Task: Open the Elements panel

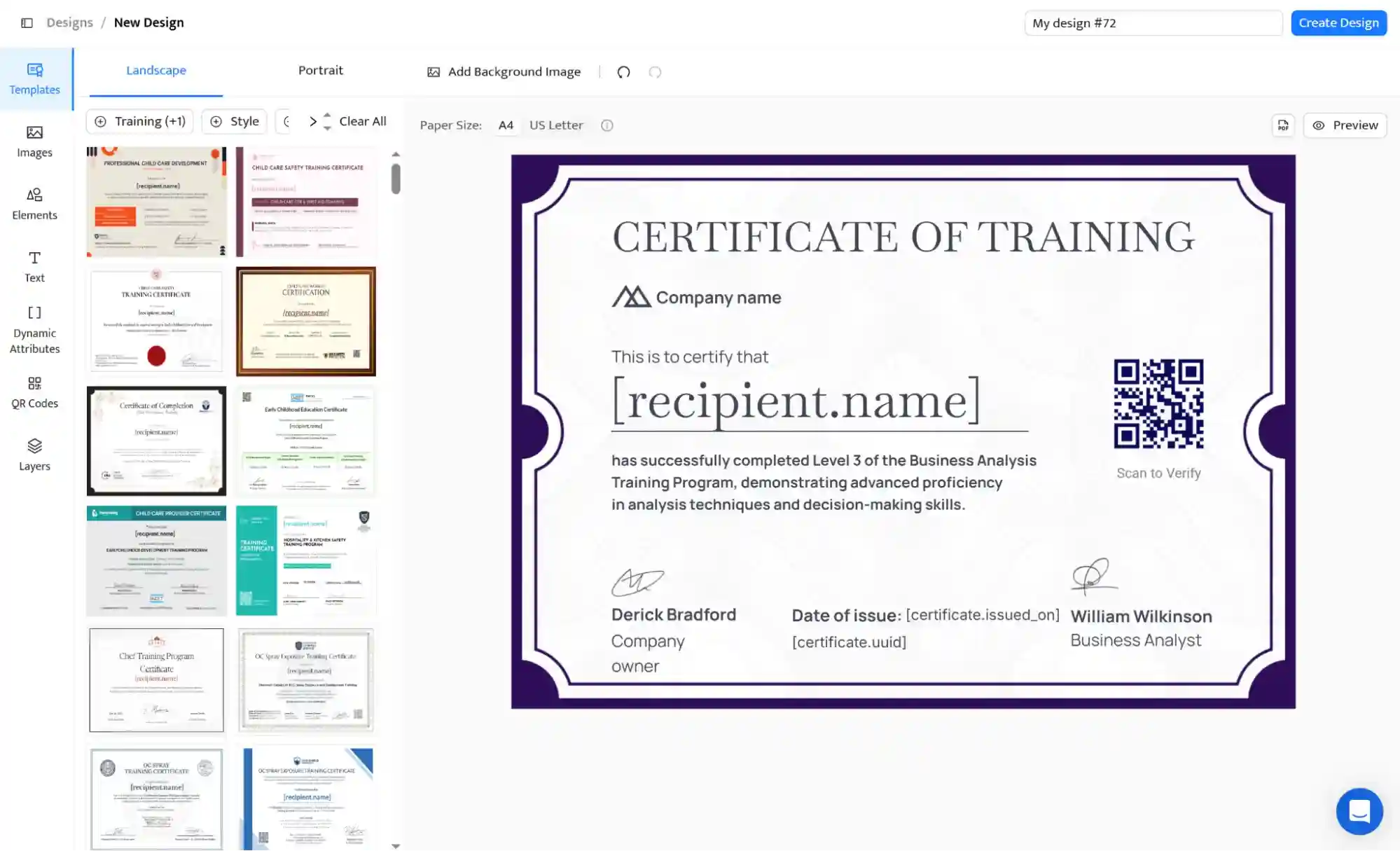Action: click(x=34, y=203)
